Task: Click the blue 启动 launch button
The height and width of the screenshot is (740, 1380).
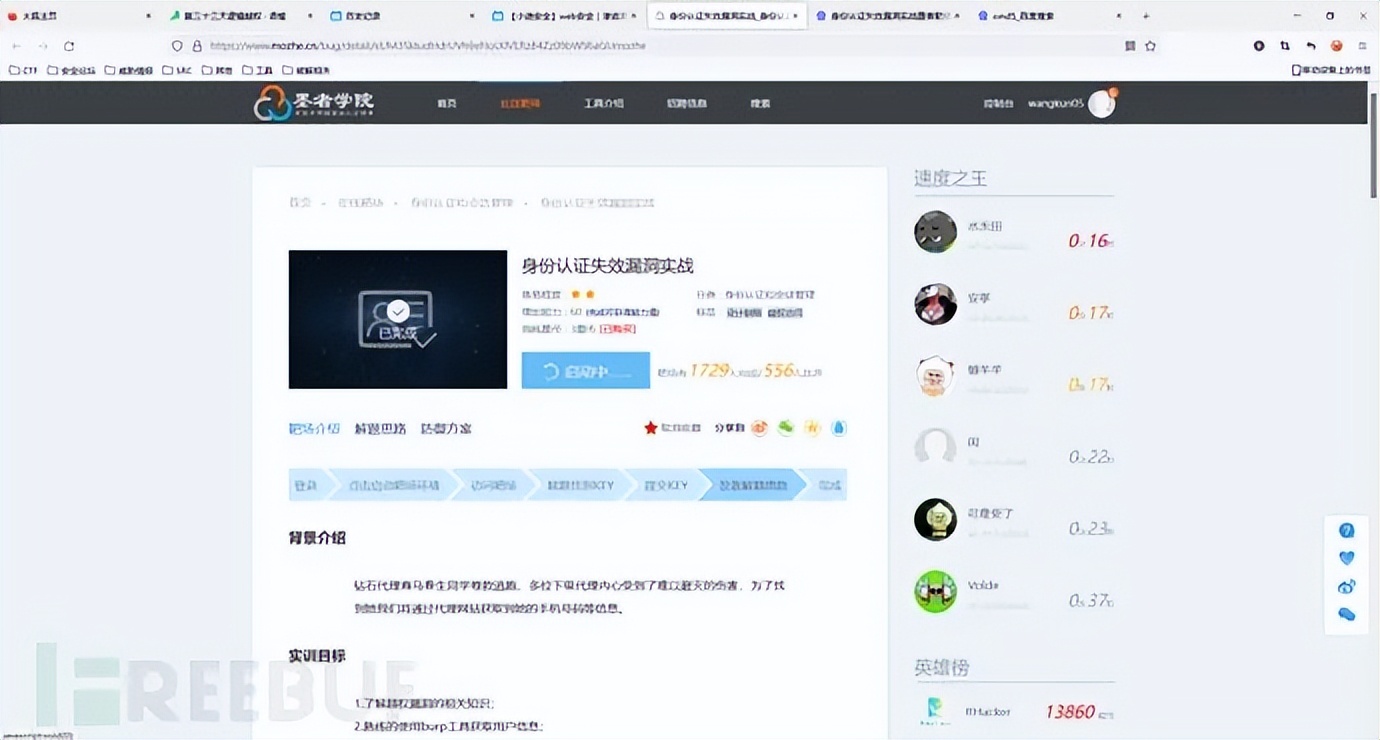Action: pyautogui.click(x=585, y=371)
